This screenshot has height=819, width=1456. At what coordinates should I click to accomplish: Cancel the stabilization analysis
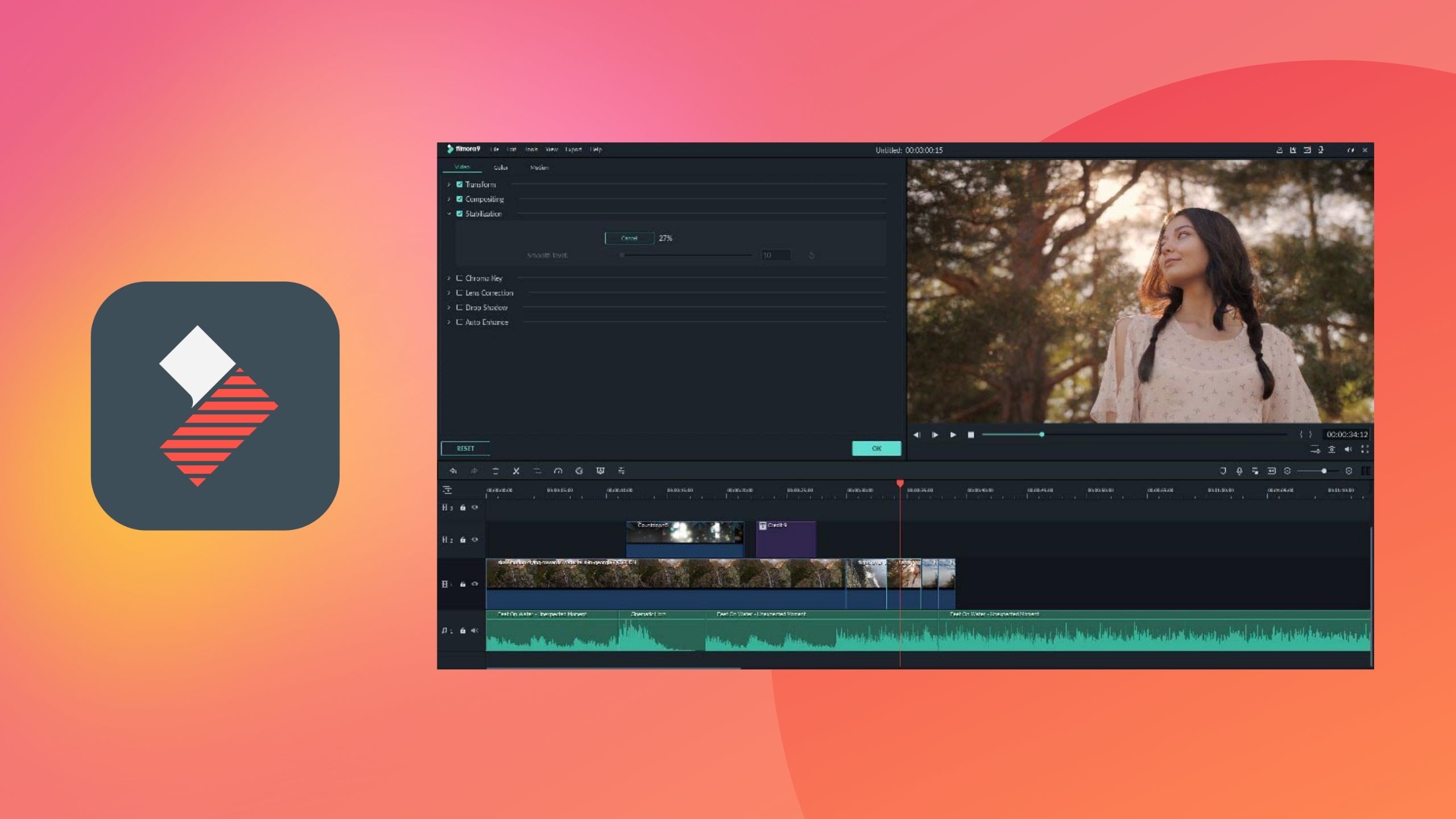coord(629,238)
